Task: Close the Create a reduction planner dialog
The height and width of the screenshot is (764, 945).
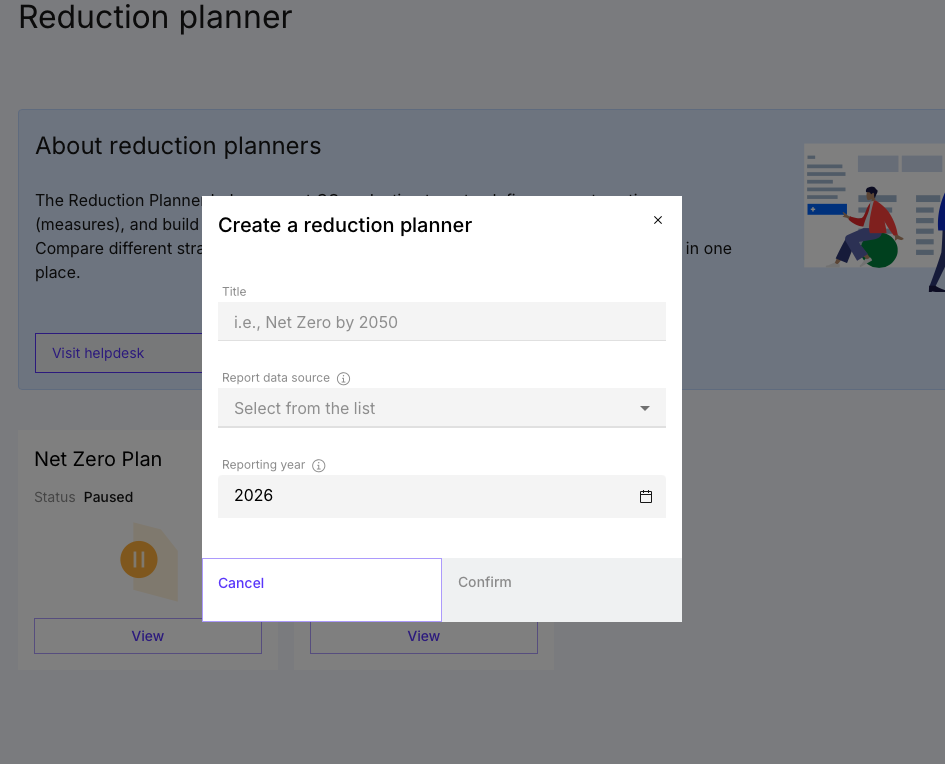Action: tap(658, 220)
